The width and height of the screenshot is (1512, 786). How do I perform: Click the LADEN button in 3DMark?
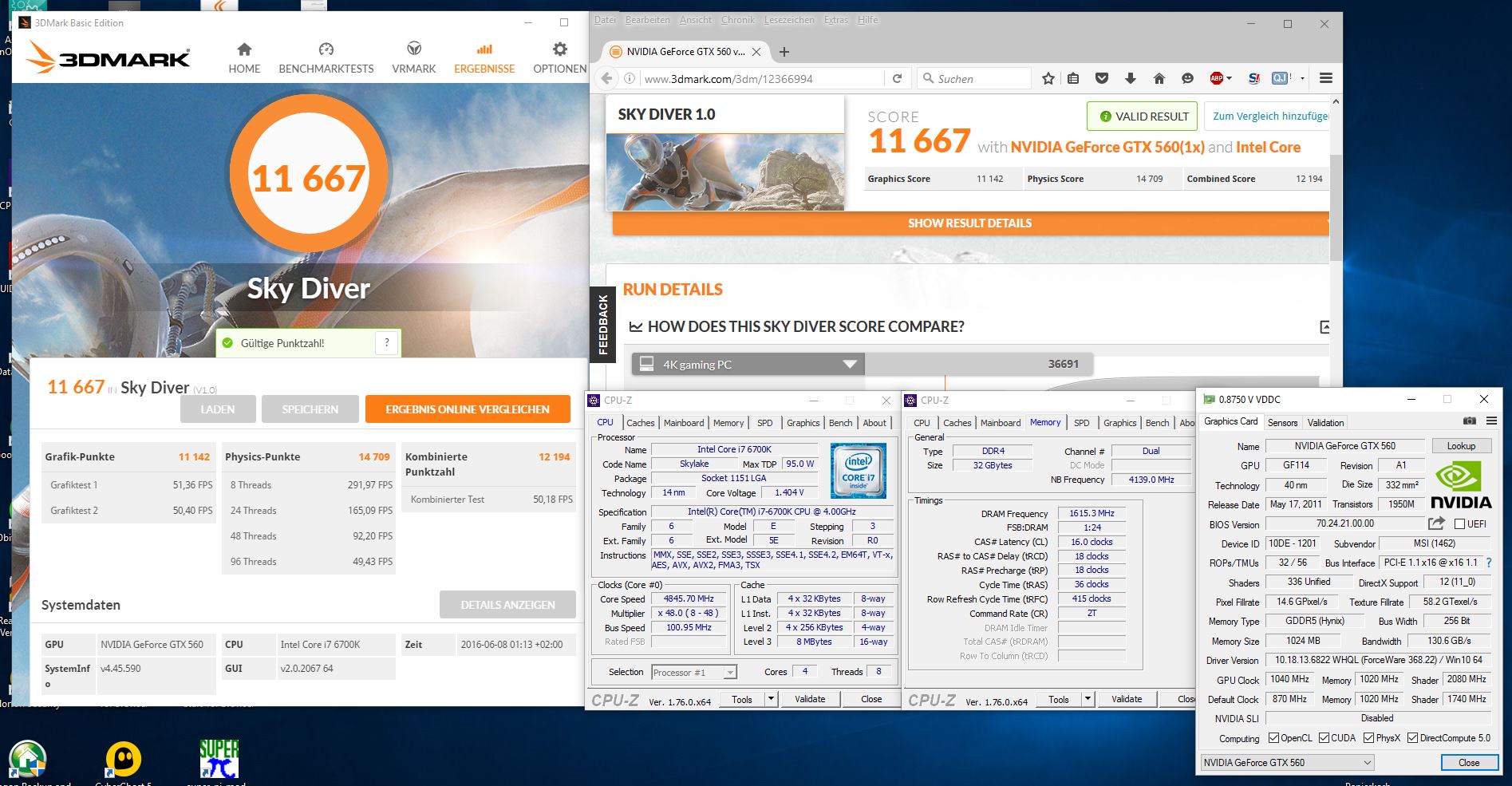point(218,409)
